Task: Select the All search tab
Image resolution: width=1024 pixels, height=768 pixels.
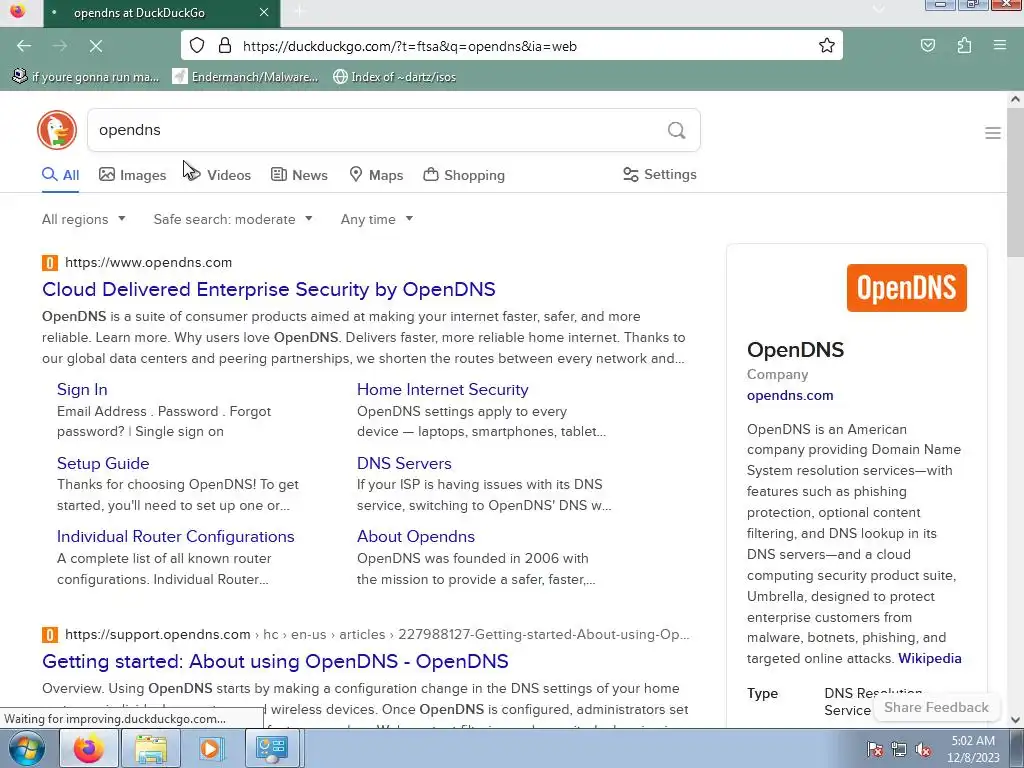Action: coord(61,175)
